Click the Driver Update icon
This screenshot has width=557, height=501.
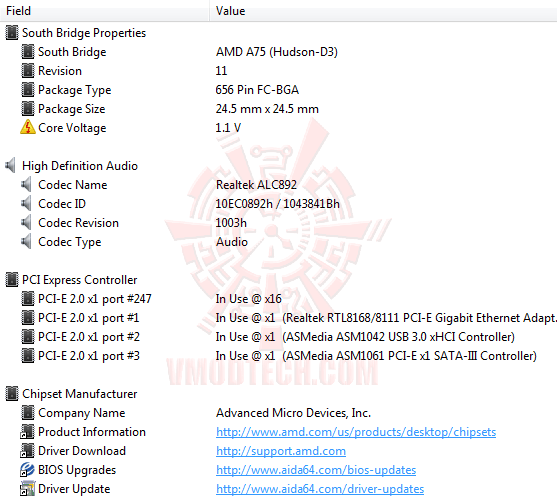tap(28, 489)
